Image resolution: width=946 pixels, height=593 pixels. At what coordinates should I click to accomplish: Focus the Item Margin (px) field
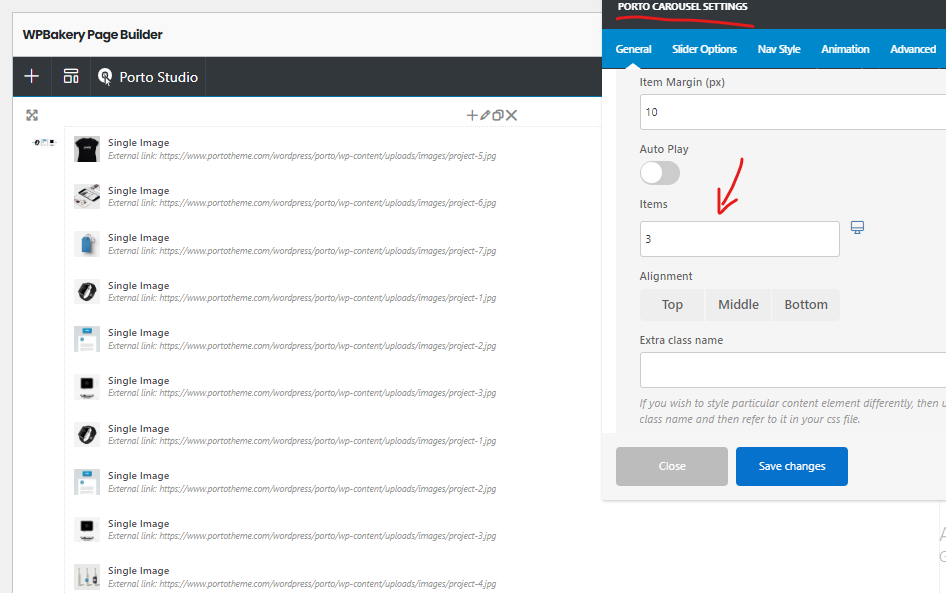coord(793,112)
